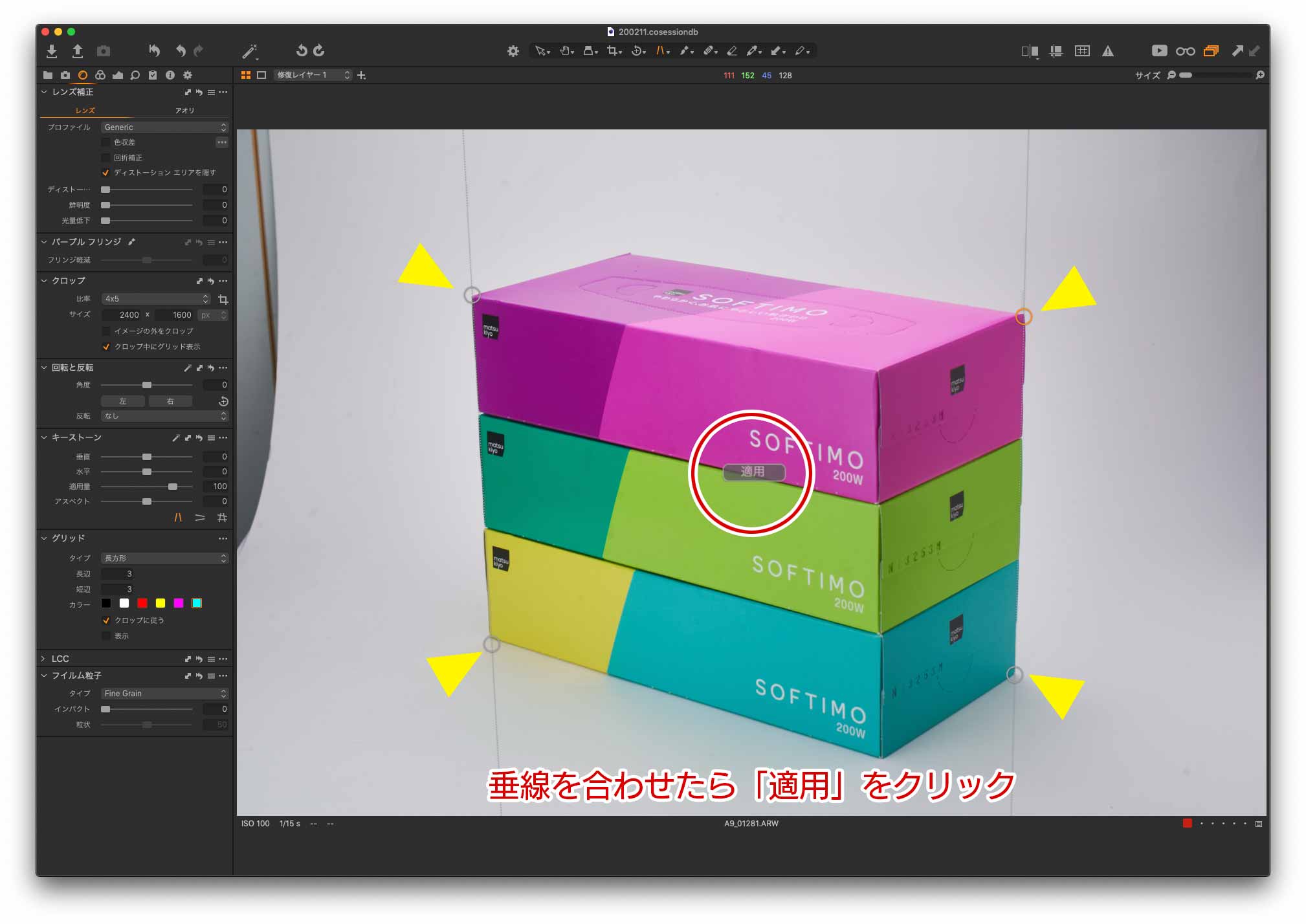The width and height of the screenshot is (1306, 924).
Task: Click the crop height field 1600
Action: pos(173,315)
